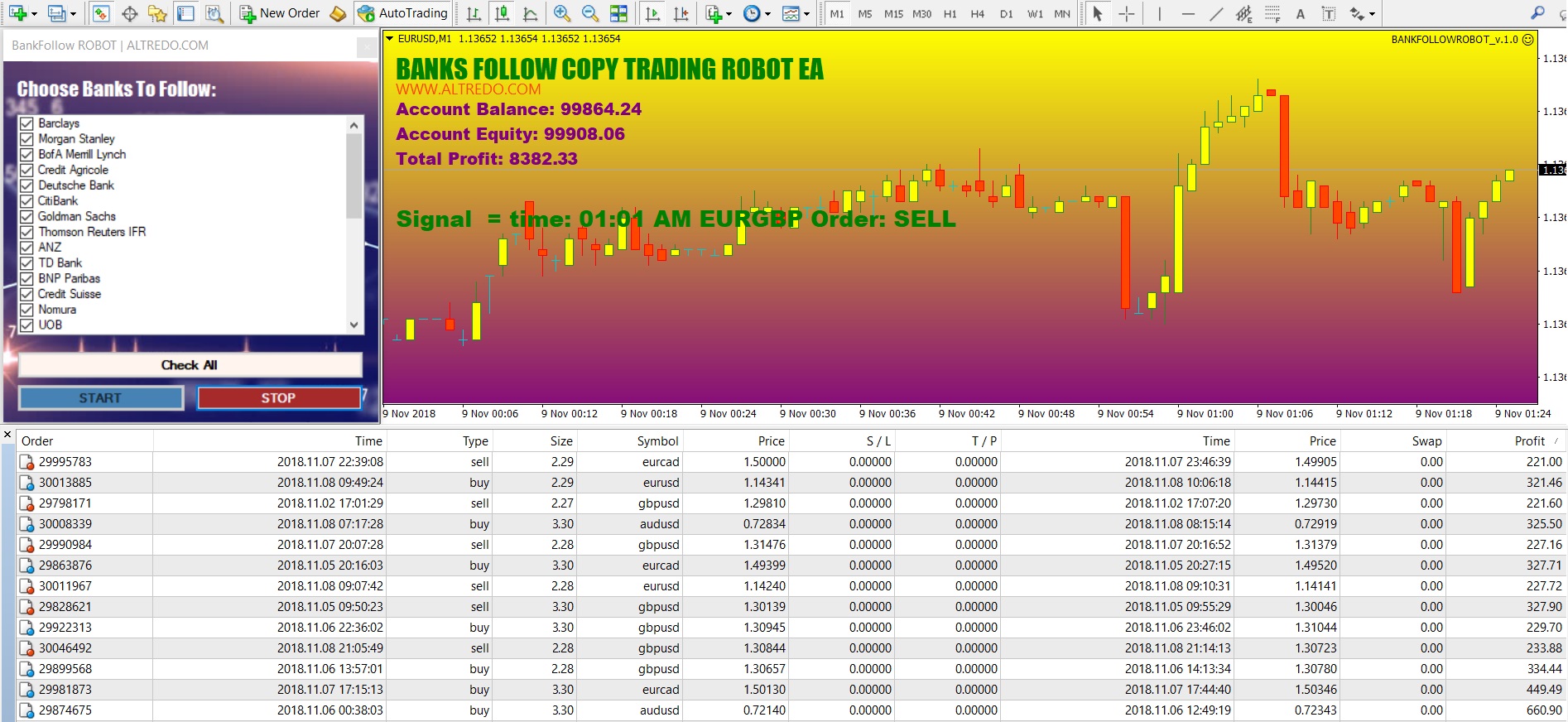The height and width of the screenshot is (722, 1568).
Task: Open the profiles dropdown arrow
Action: click(x=73, y=13)
